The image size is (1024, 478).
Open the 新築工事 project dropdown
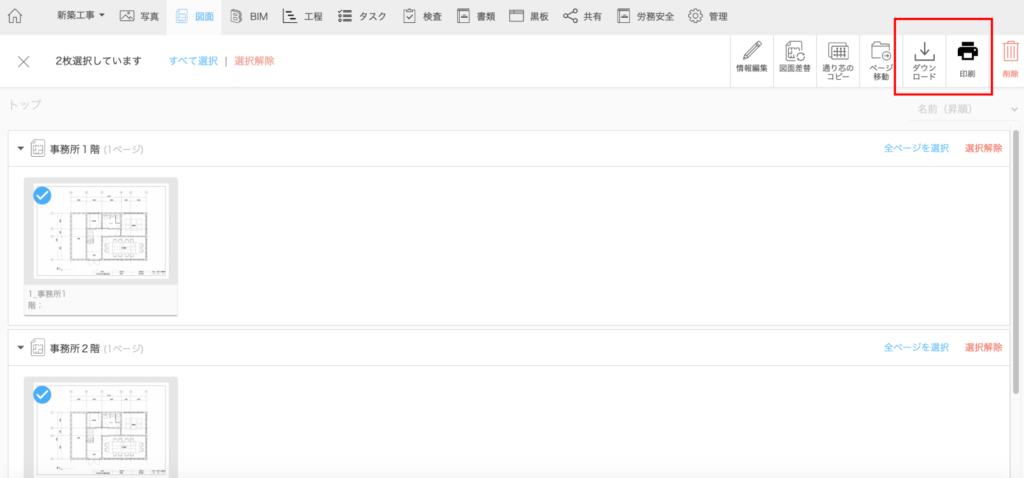click(x=81, y=16)
